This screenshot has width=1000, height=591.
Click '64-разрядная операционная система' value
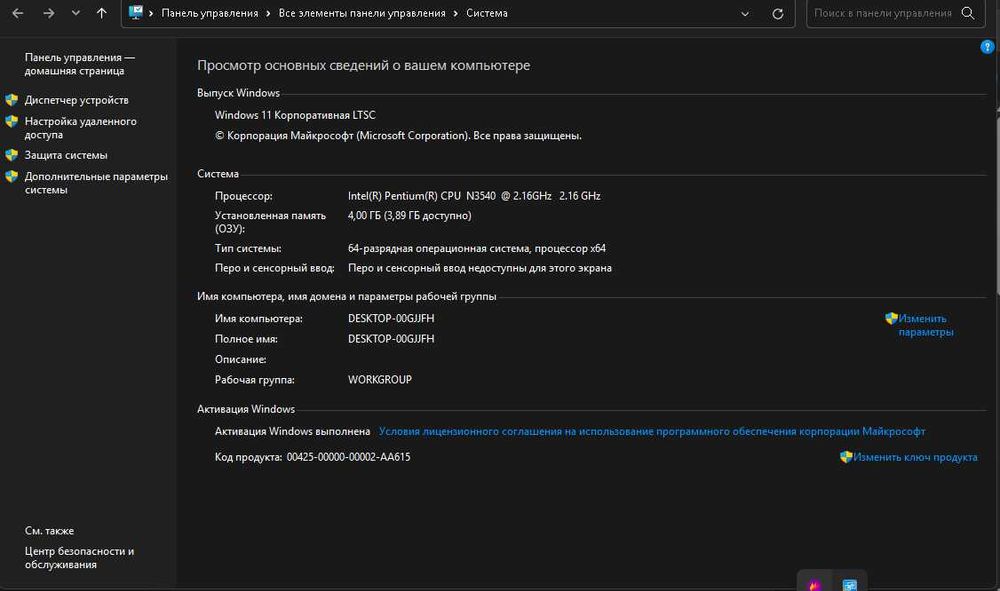pyautogui.click(x=476, y=249)
